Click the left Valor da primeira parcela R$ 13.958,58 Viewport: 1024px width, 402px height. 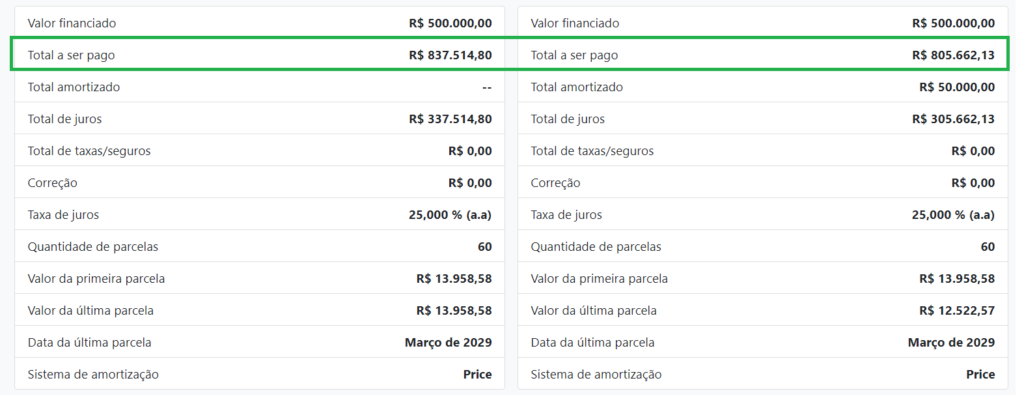[x=454, y=279]
